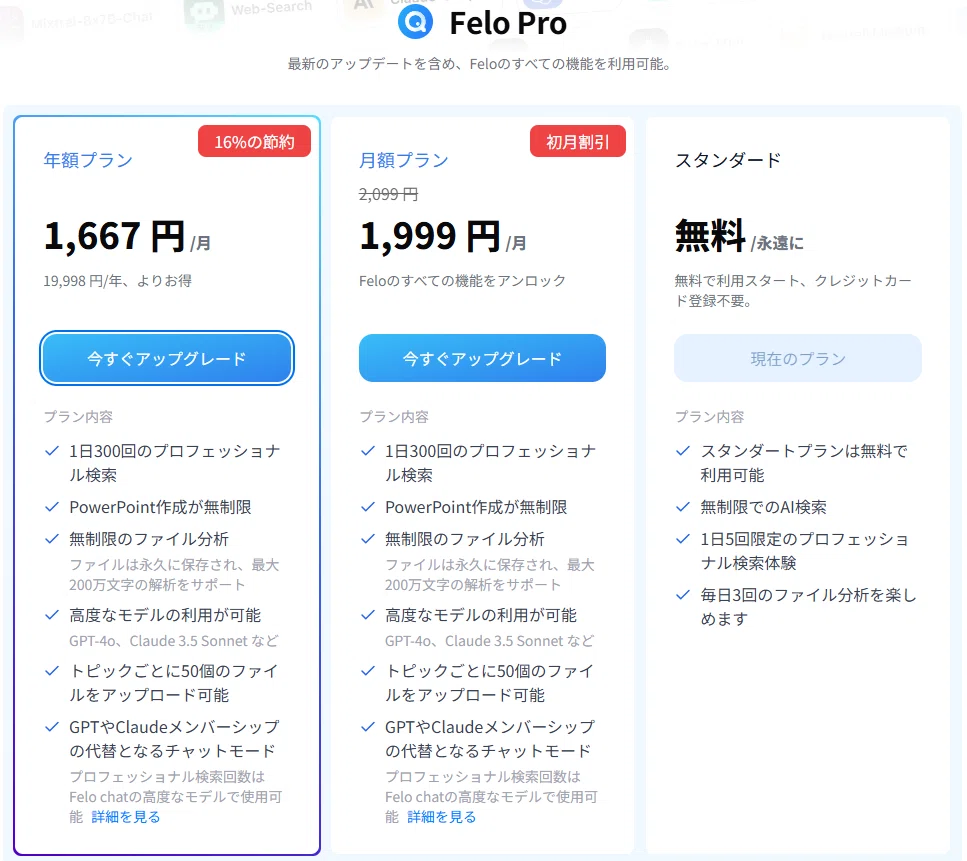The height and width of the screenshot is (861, 967).
Task: Click the monthly plan upgrade button
Action: (x=482, y=358)
